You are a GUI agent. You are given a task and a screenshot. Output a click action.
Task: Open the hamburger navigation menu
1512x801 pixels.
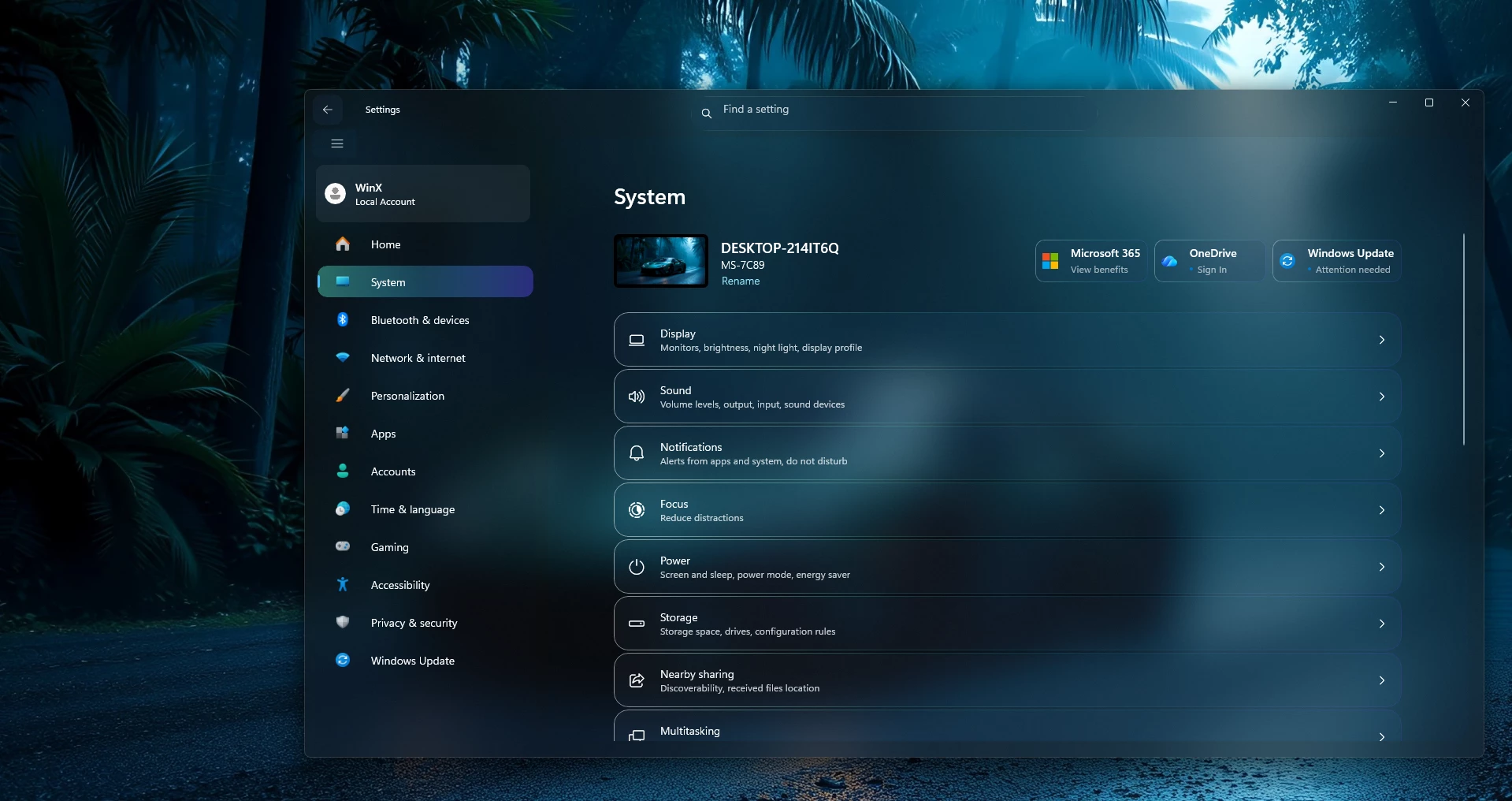[337, 143]
